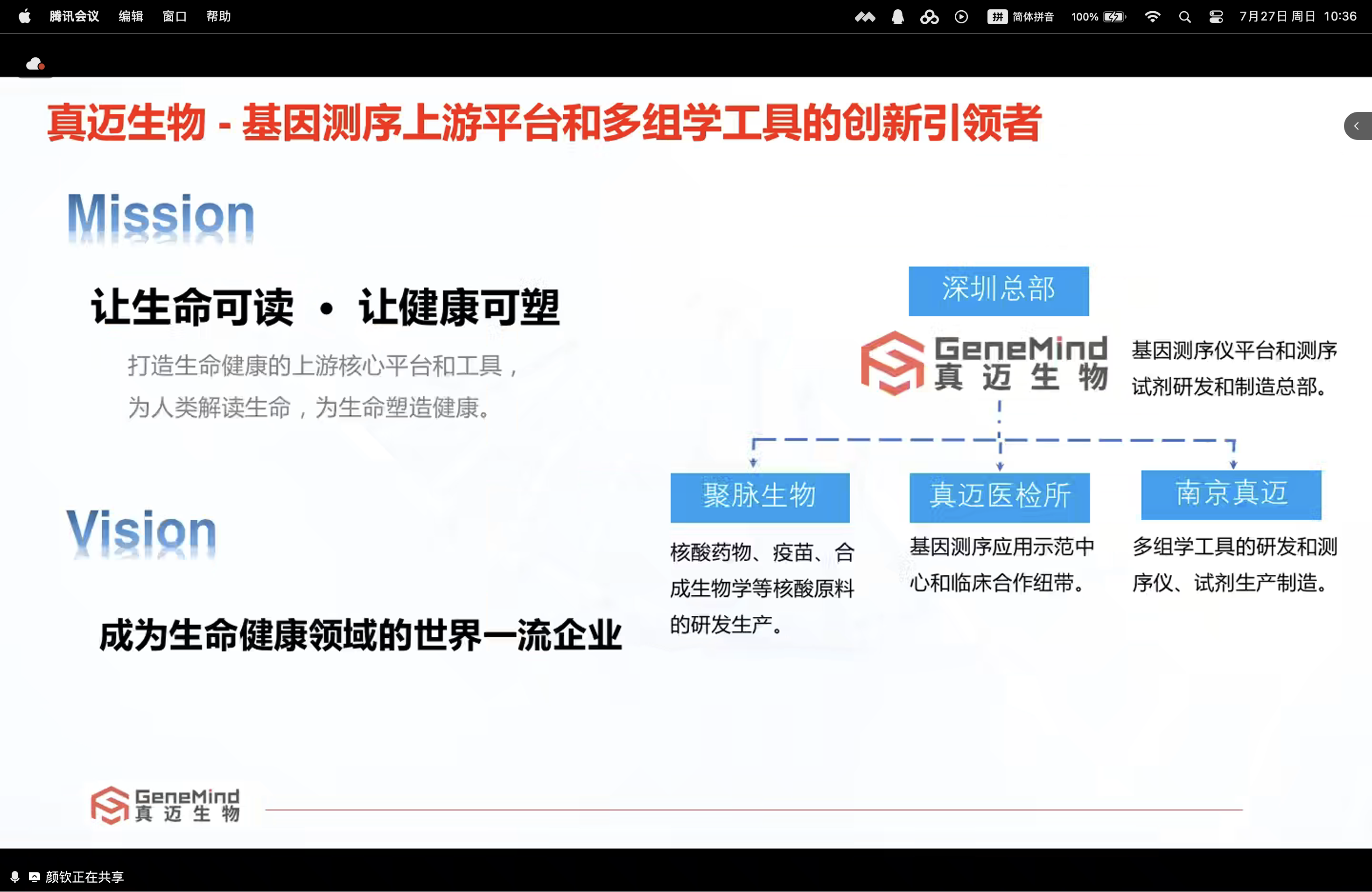Open the Baidu cloud menu bar icon
Image resolution: width=1372 pixels, height=892 pixels.
click(929, 17)
